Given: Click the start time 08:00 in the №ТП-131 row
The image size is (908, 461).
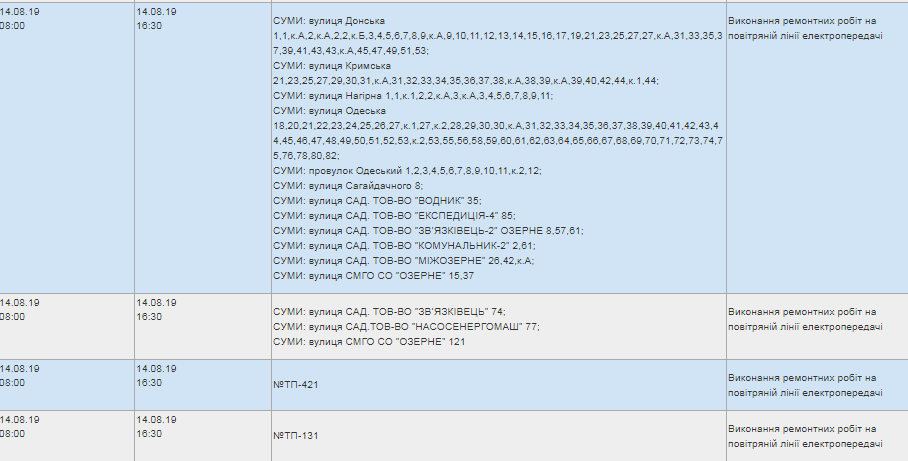Looking at the screenshot, I should (x=12, y=434).
